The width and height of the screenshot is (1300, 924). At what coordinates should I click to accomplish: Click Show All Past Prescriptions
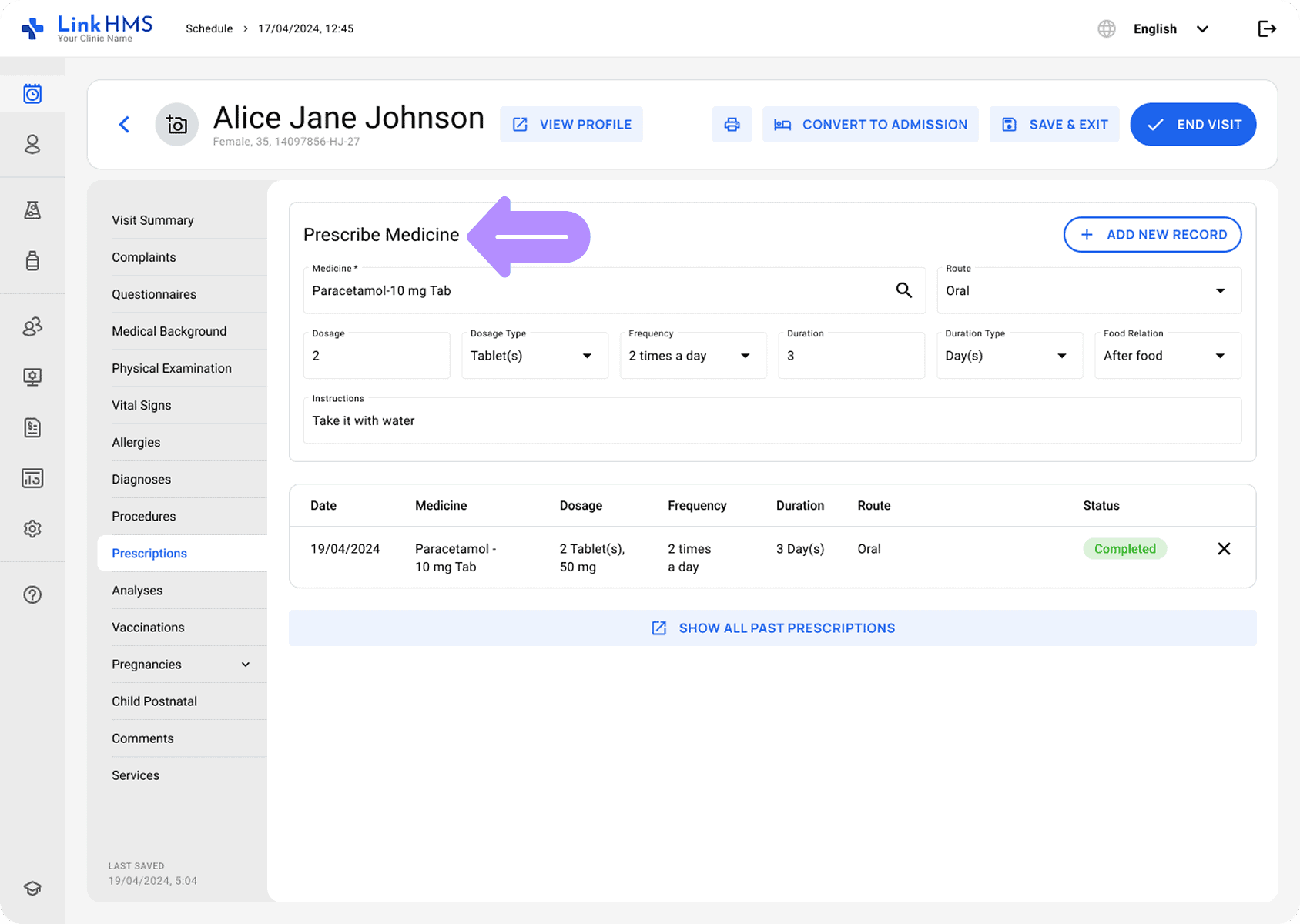(772, 628)
